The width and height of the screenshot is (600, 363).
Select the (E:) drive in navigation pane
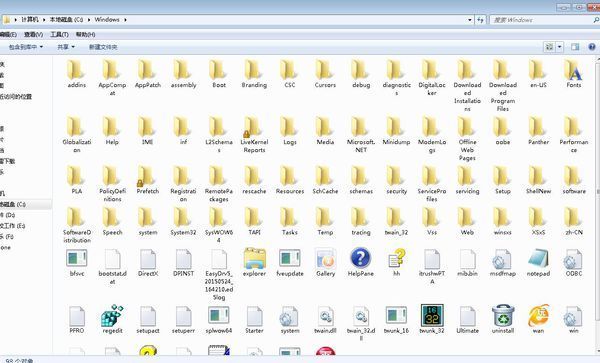pyautogui.click(x=13, y=226)
